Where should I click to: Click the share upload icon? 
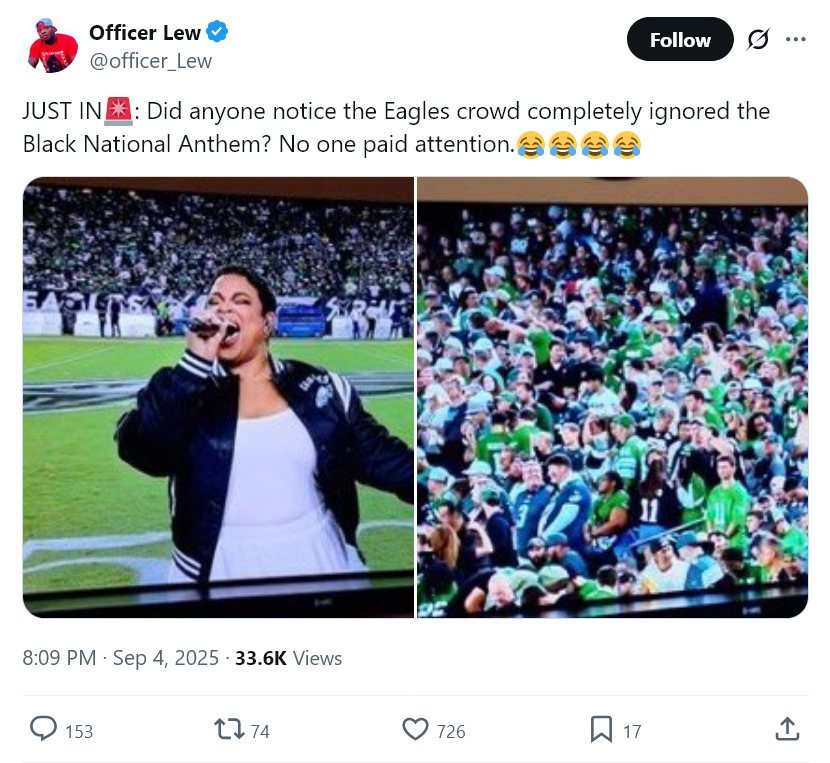click(x=787, y=730)
